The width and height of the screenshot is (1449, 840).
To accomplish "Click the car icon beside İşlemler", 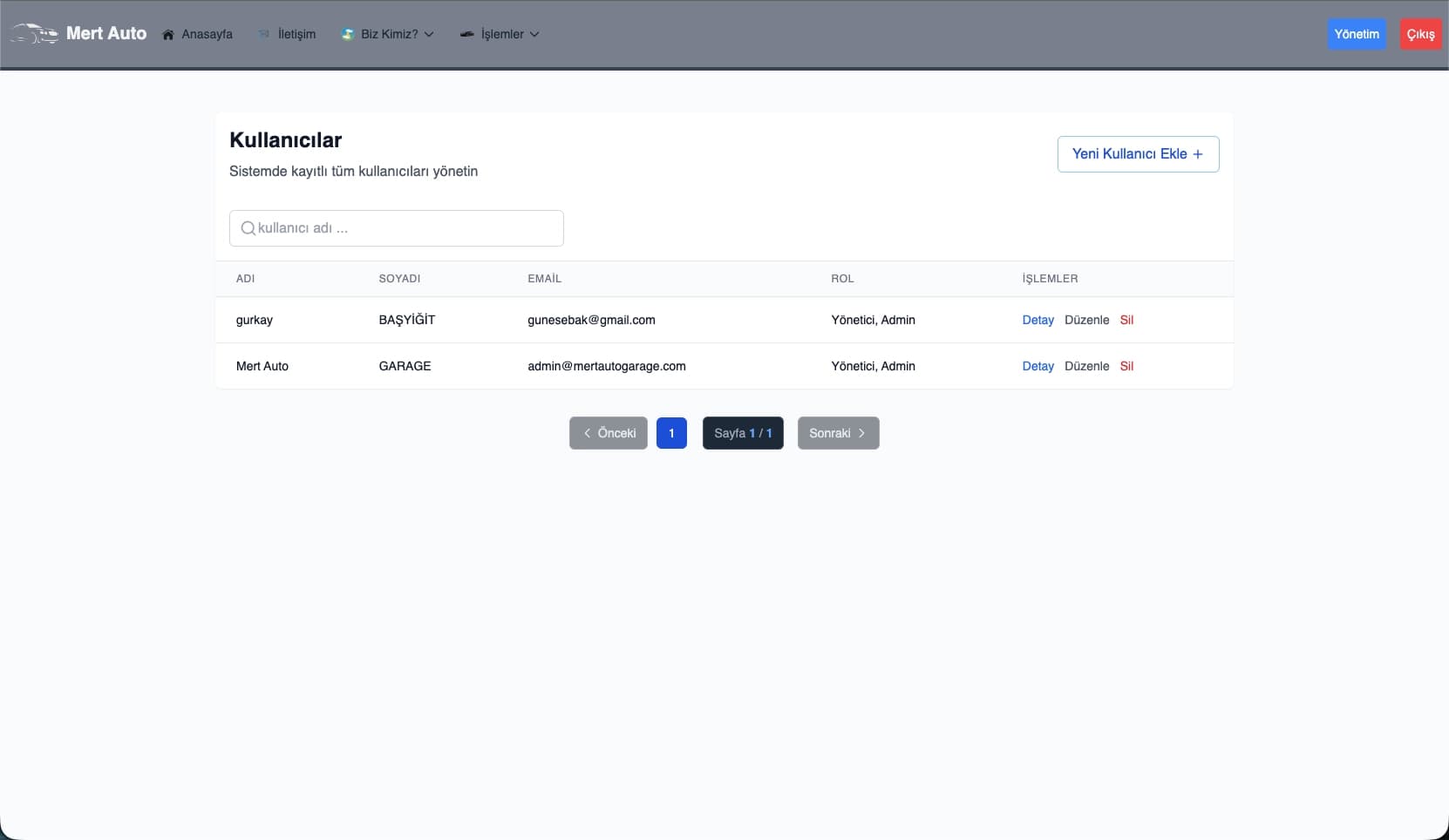I will [467, 35].
